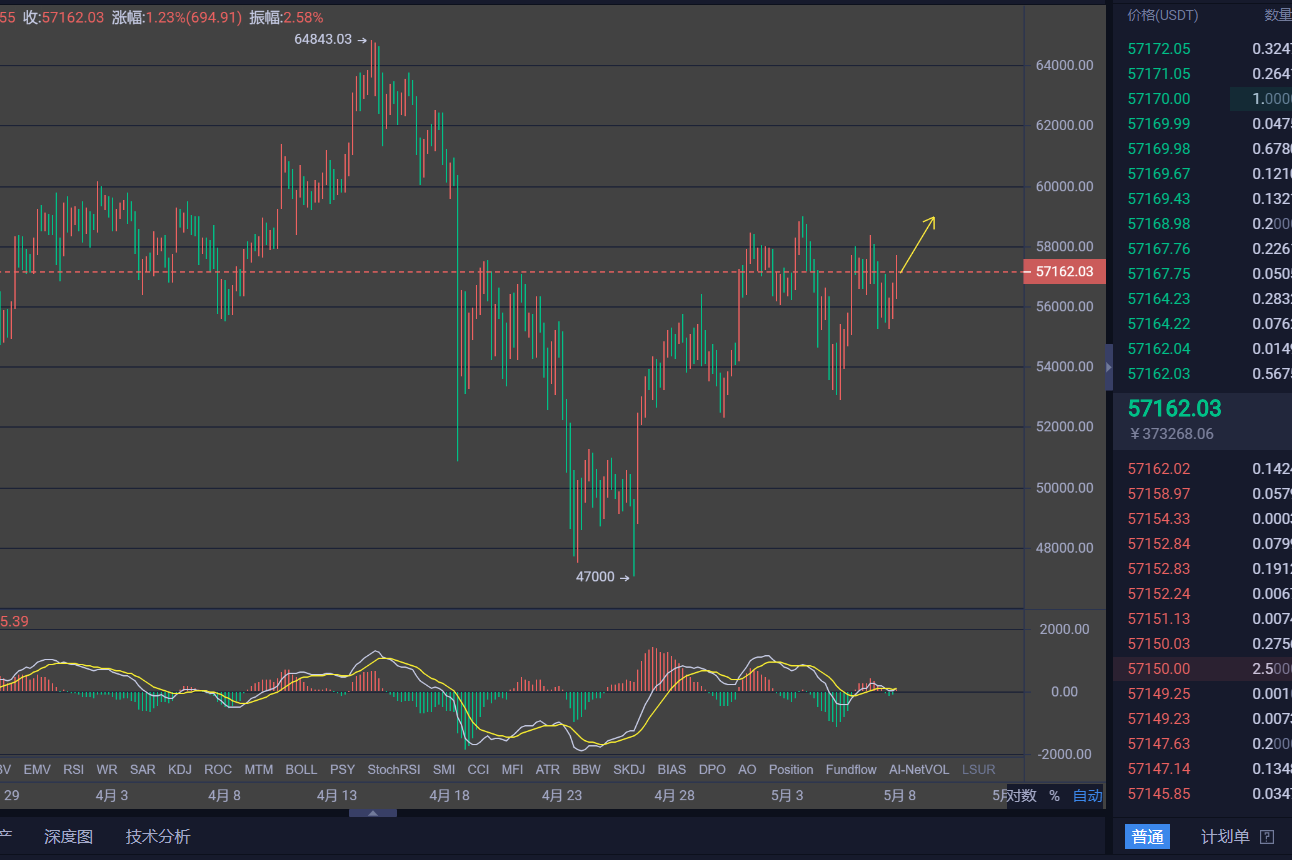Expand the panel handle below the date axis
1292x860 pixels.
tap(372, 812)
